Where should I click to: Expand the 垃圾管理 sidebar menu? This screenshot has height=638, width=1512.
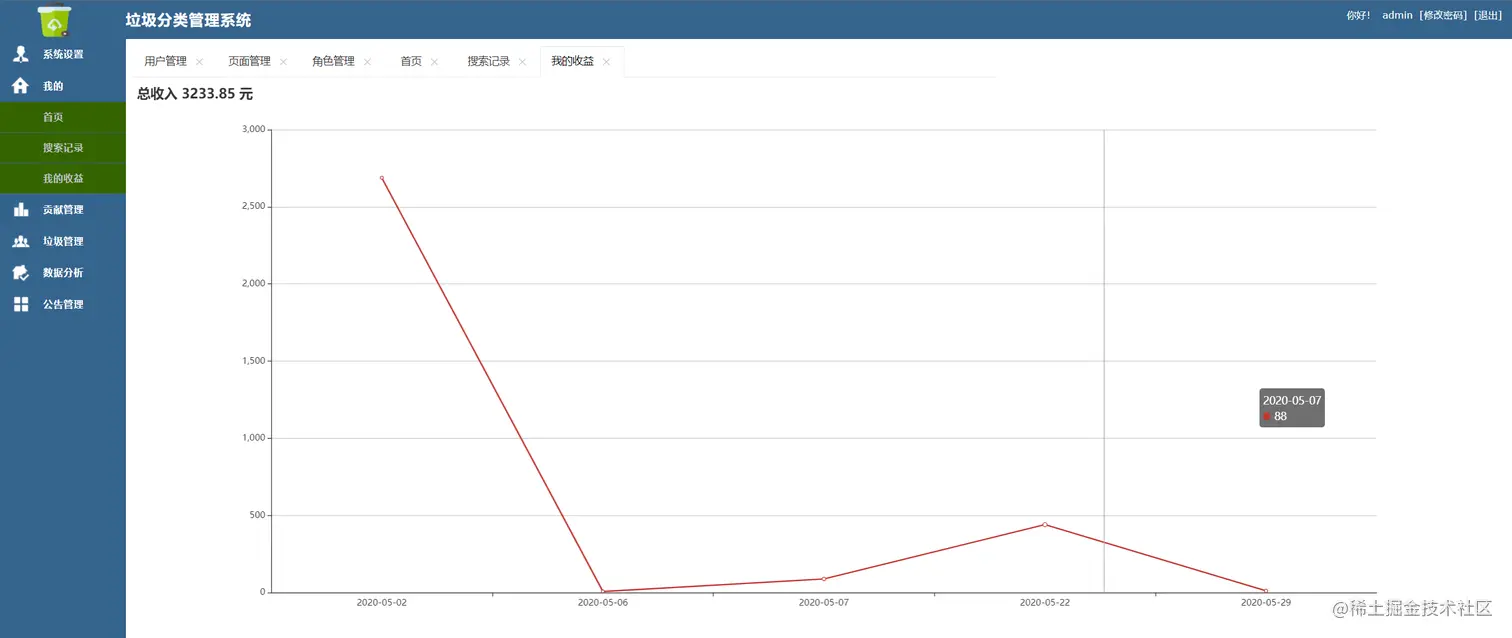[63, 241]
